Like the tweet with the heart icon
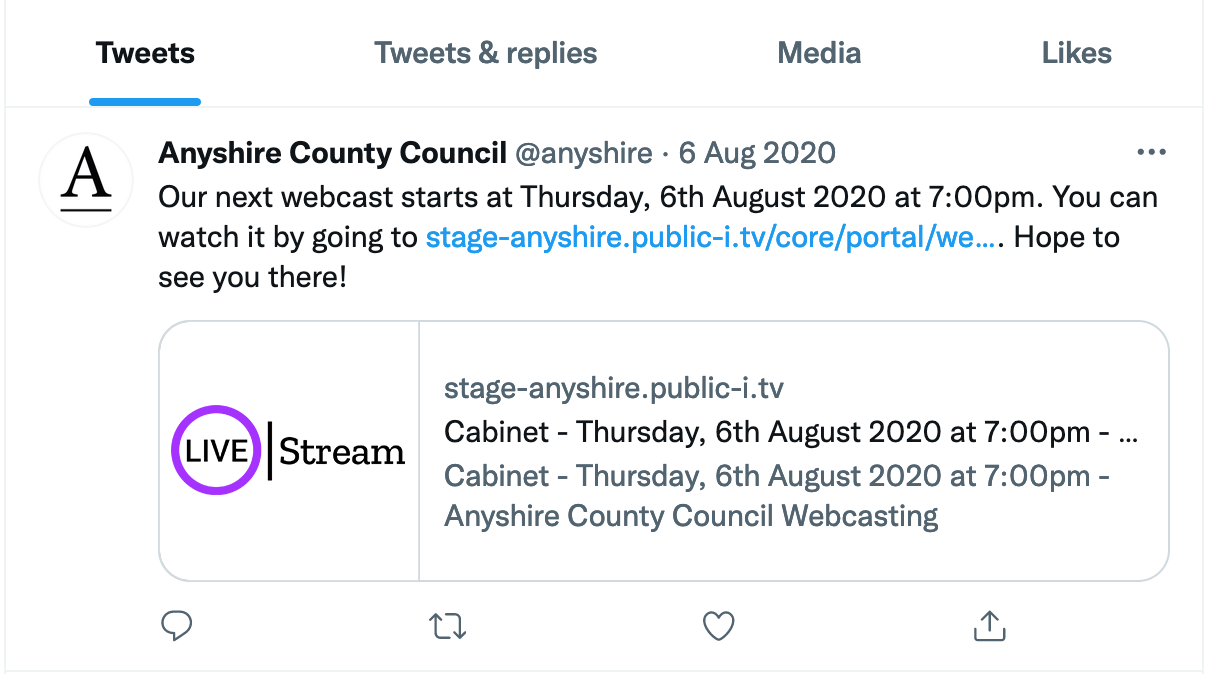The height and width of the screenshot is (674, 1211). tap(718, 626)
